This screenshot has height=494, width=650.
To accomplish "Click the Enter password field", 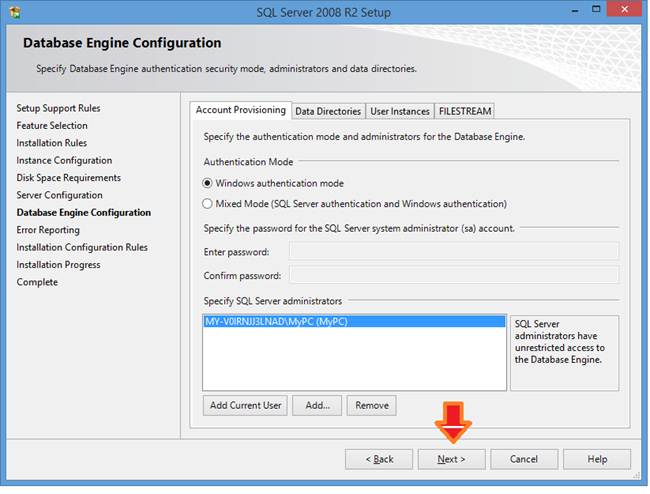I will [x=454, y=251].
